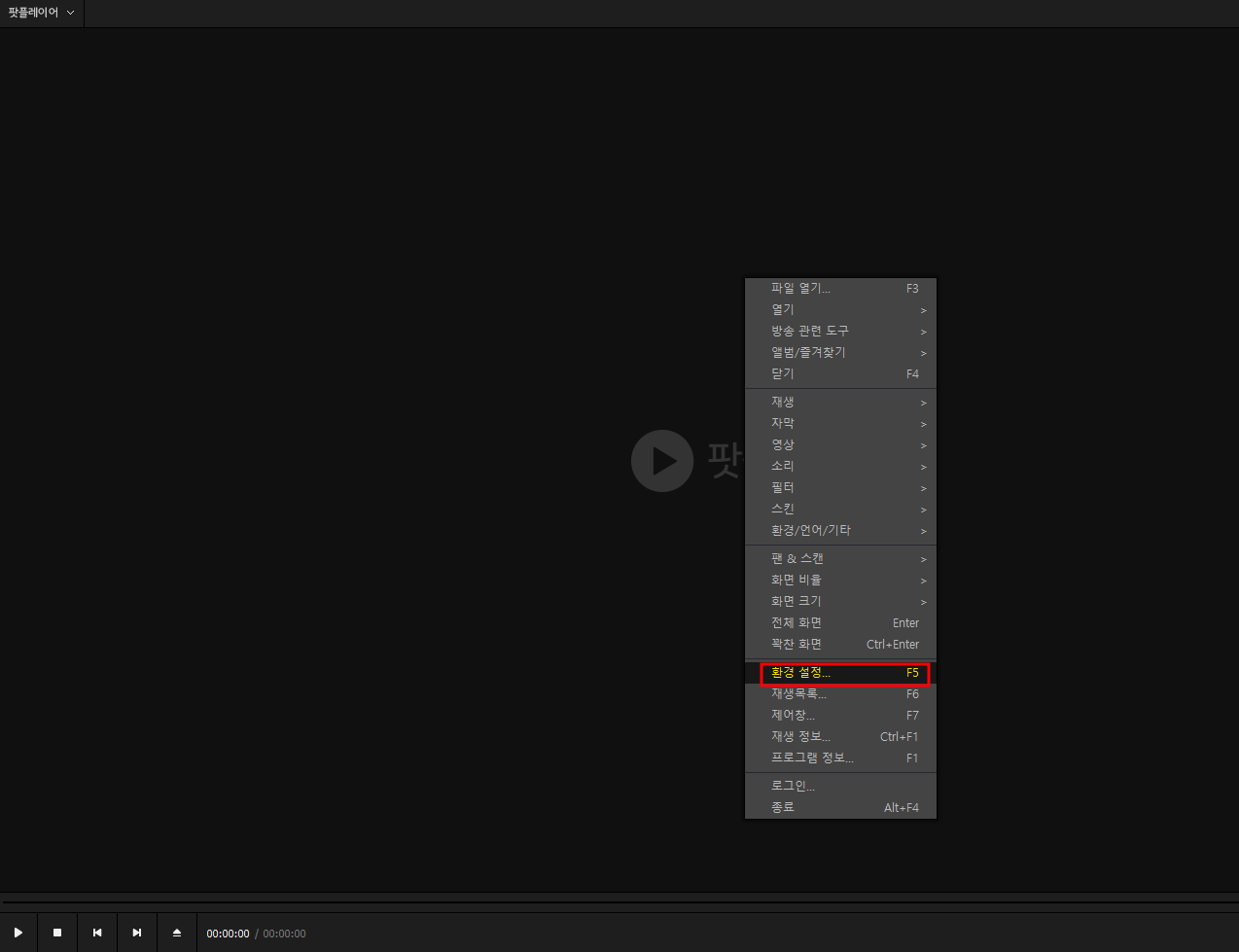Open the 팟플레이어 title dropdown menu
Image resolution: width=1239 pixels, height=952 pixels.
(42, 13)
